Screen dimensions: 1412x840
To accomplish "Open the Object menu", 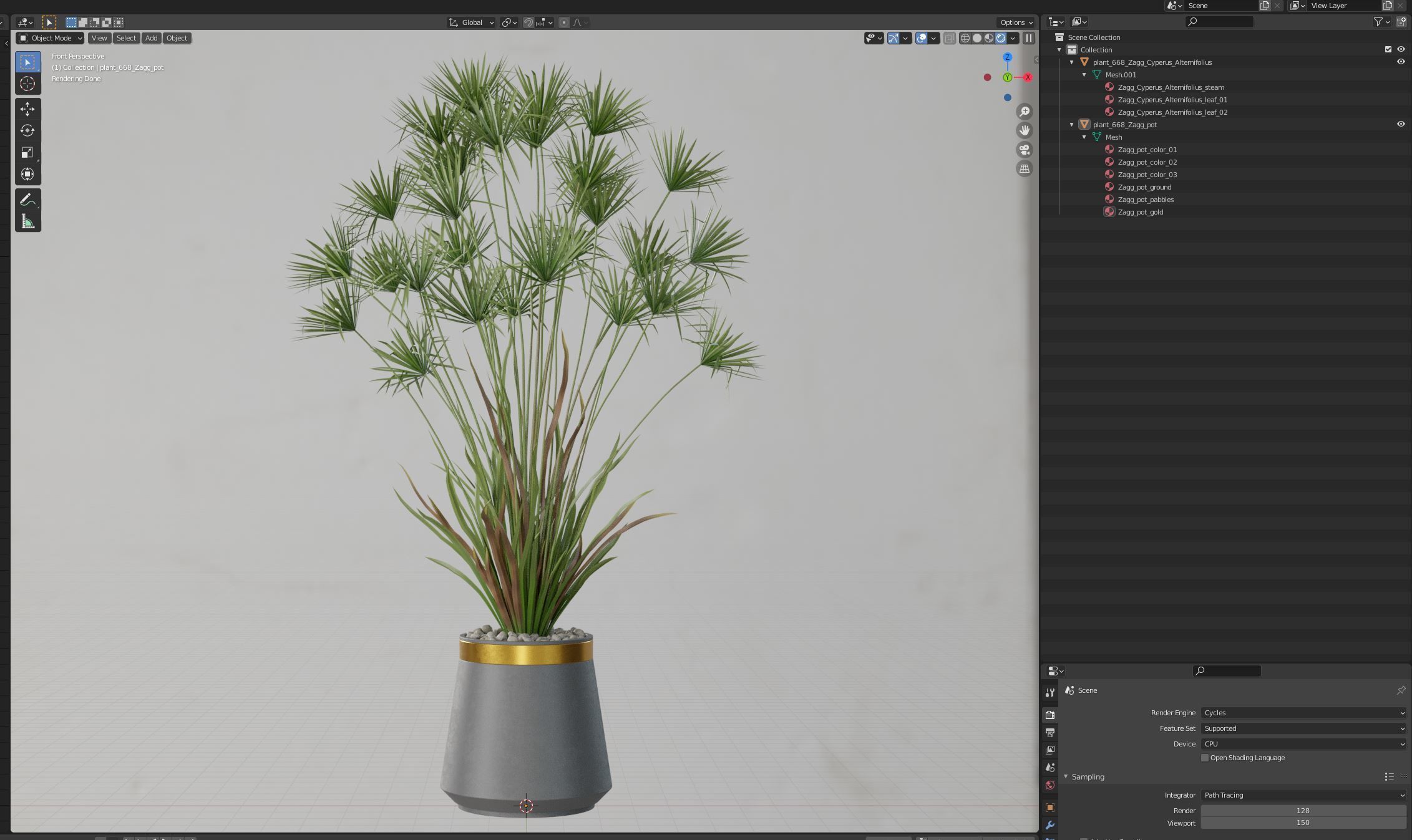I will click(177, 38).
